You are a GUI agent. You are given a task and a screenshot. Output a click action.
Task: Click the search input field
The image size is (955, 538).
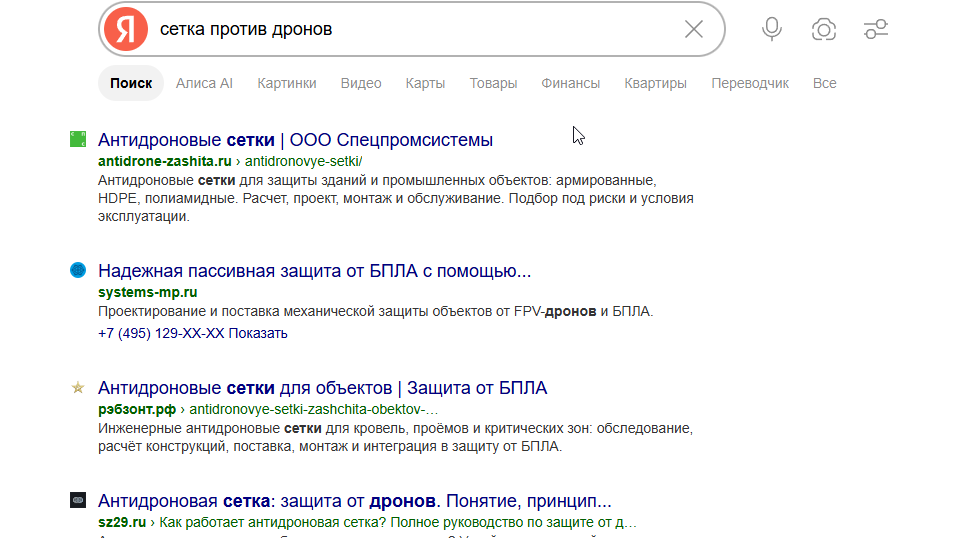pos(414,29)
